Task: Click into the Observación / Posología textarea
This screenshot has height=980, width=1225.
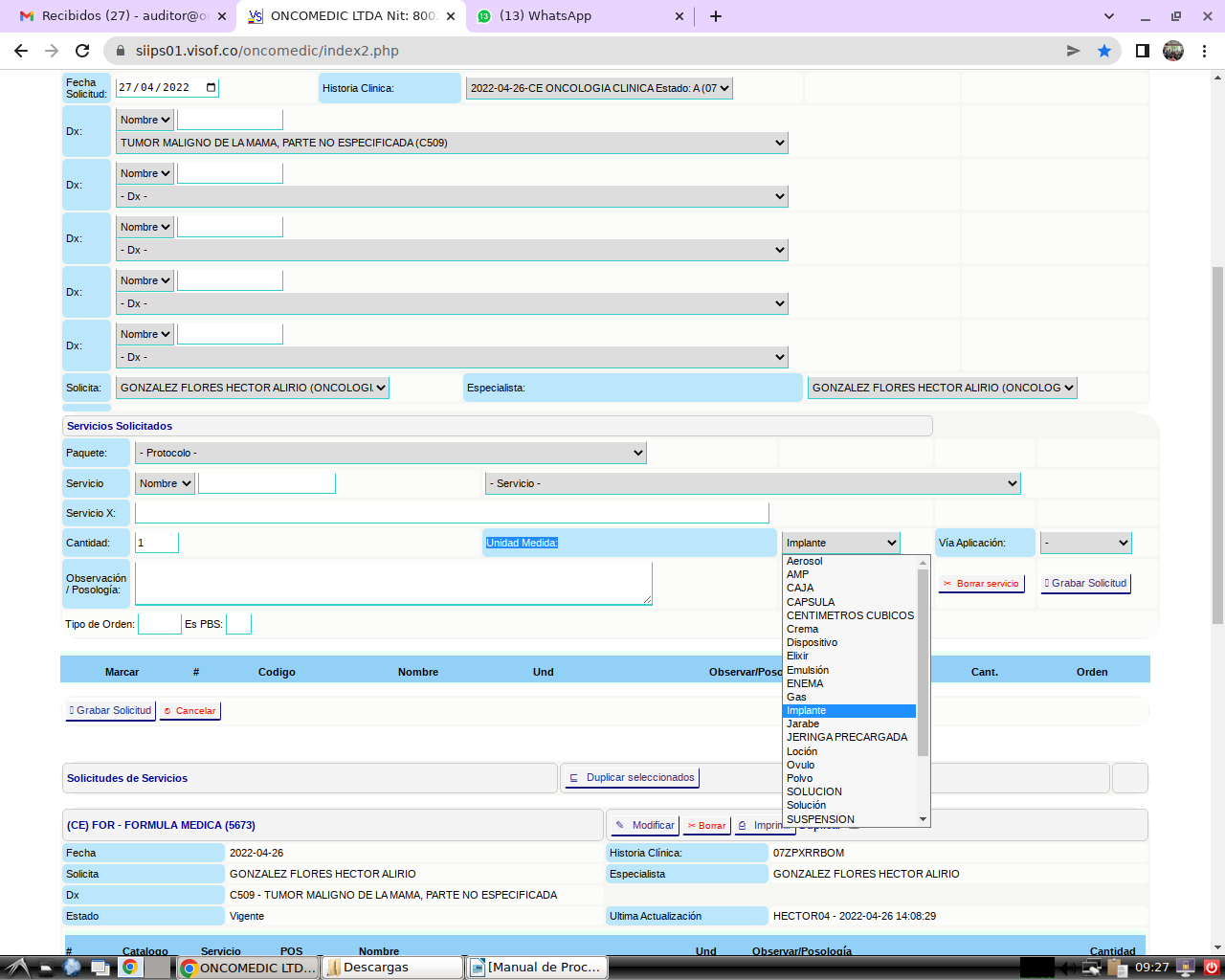Action: [x=392, y=583]
